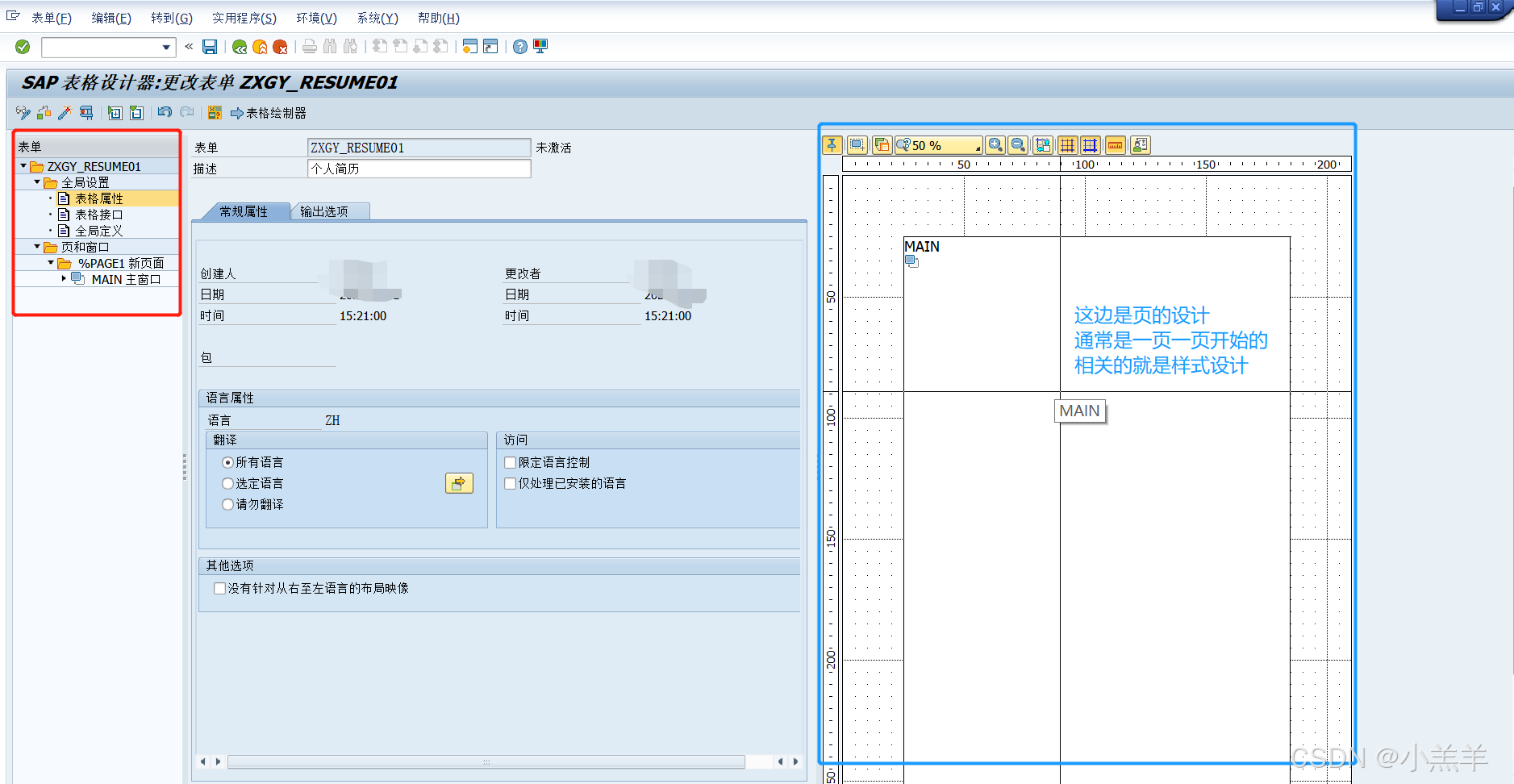This screenshot has height=784, width=1514.
Task: Click the green Enter checkmark icon
Action: pos(23,47)
